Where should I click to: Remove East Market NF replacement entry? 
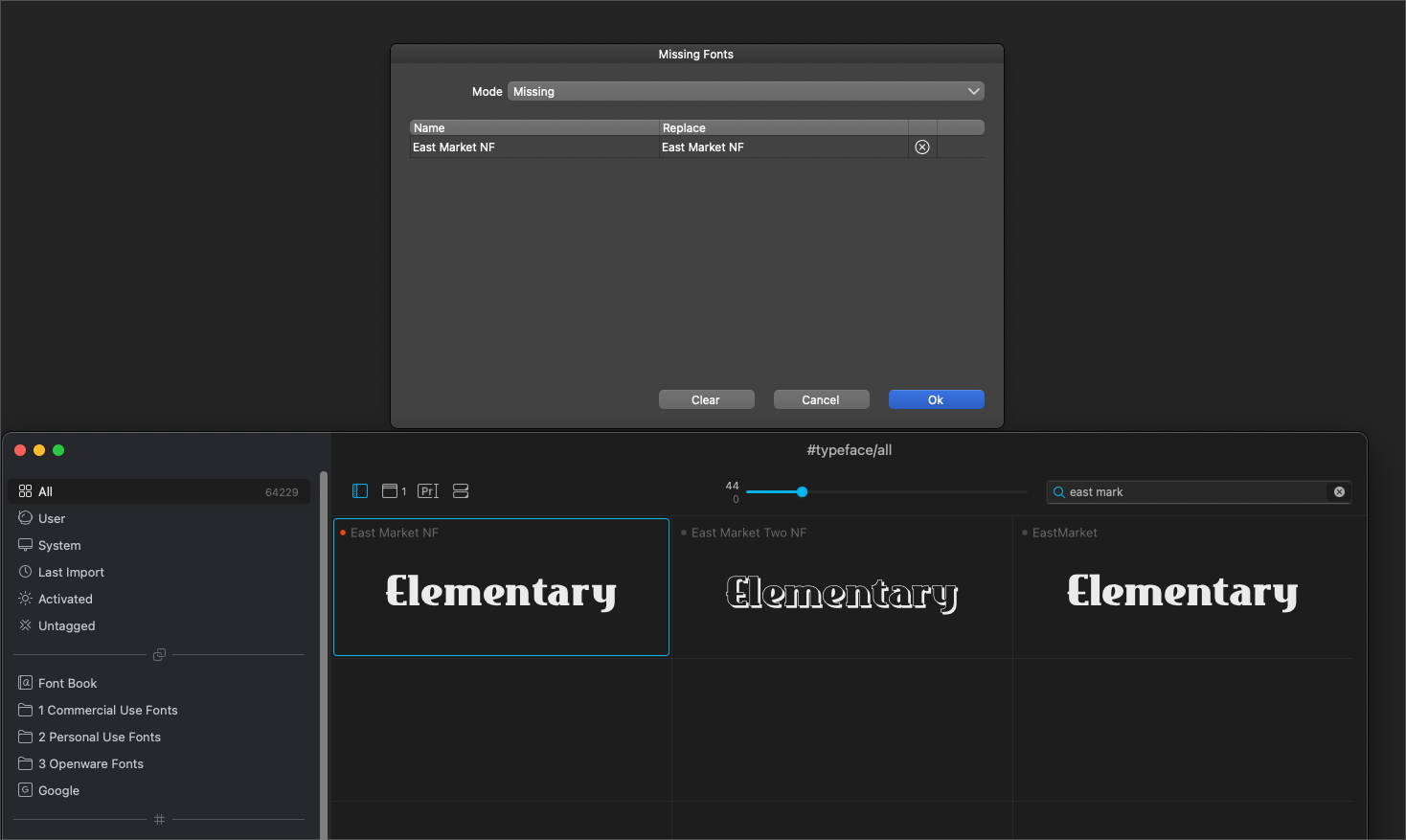click(x=922, y=148)
